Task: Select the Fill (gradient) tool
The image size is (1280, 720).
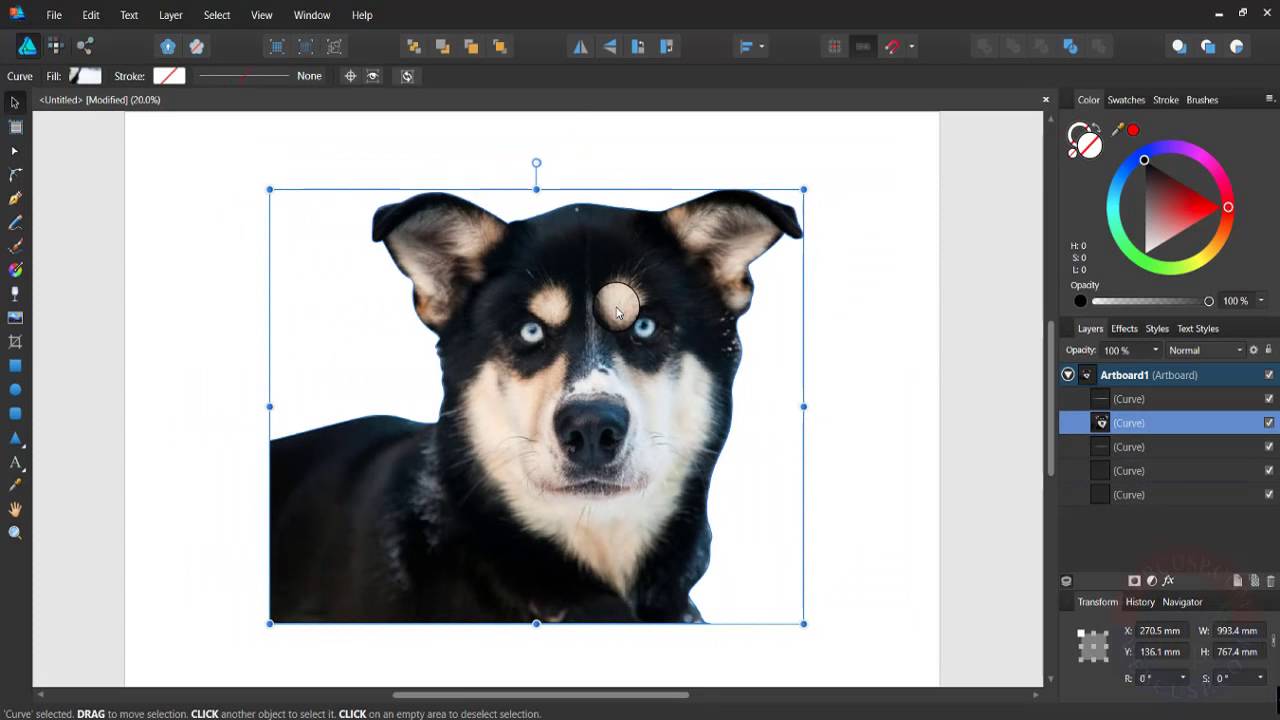Action: click(15, 270)
